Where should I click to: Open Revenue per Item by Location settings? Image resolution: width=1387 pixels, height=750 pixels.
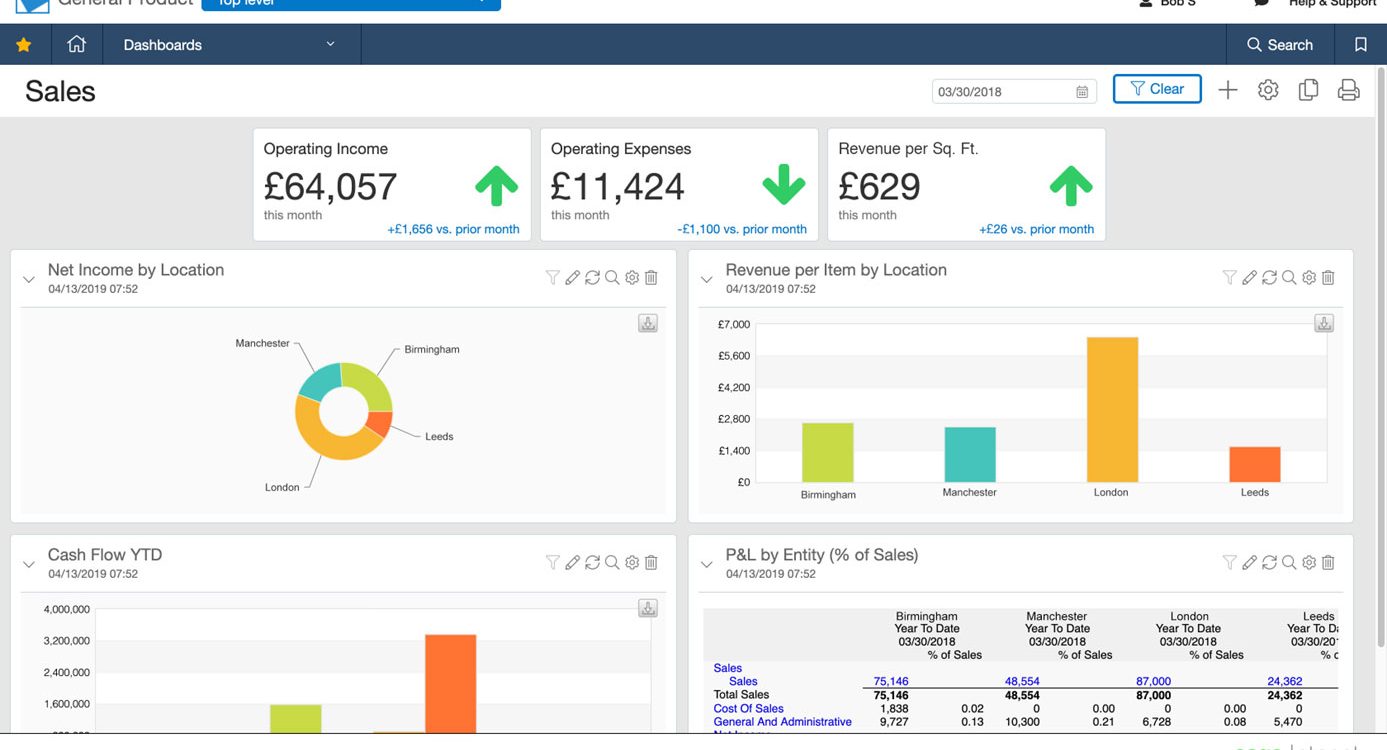1309,278
